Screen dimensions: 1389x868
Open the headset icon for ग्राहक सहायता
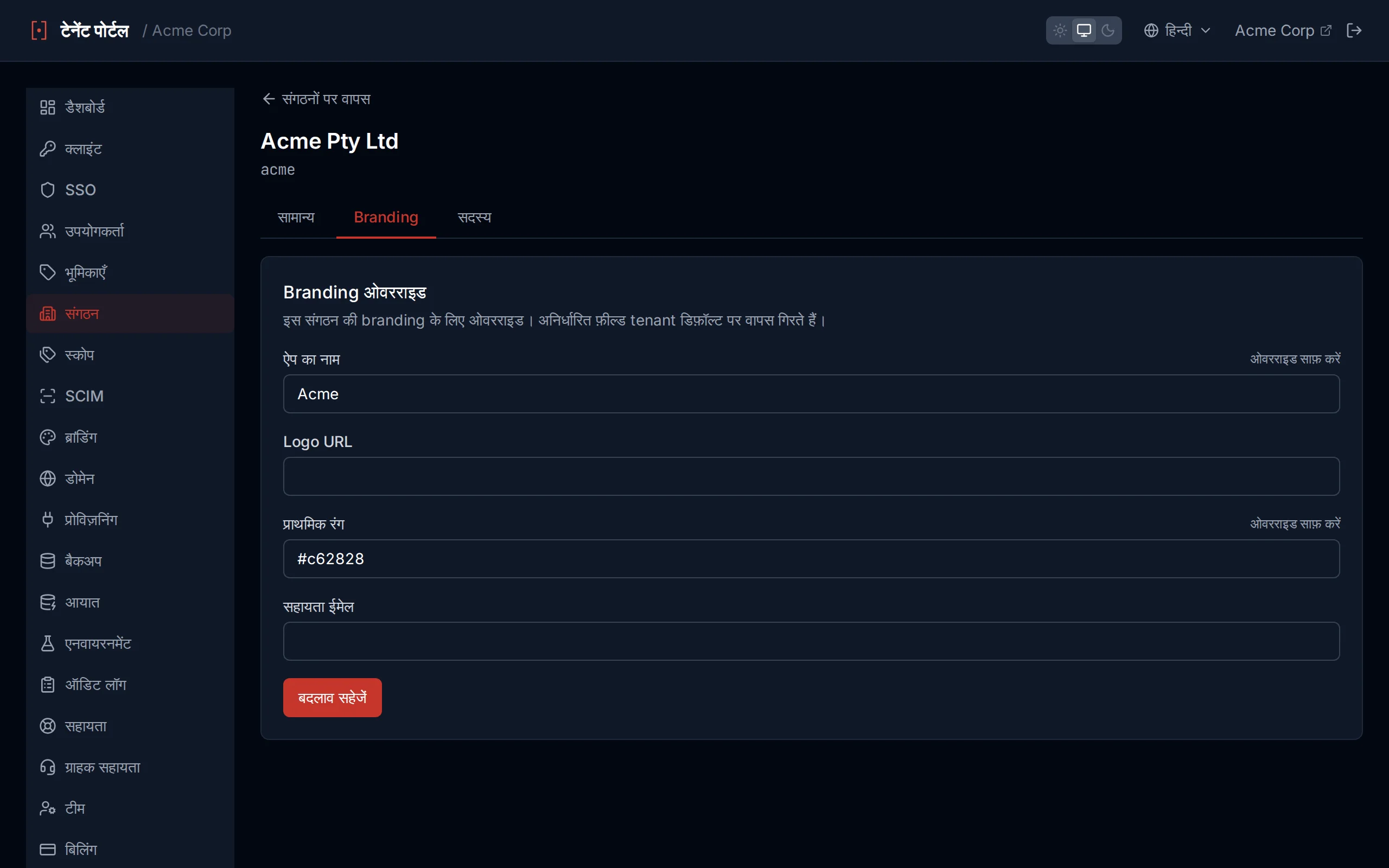(x=48, y=768)
